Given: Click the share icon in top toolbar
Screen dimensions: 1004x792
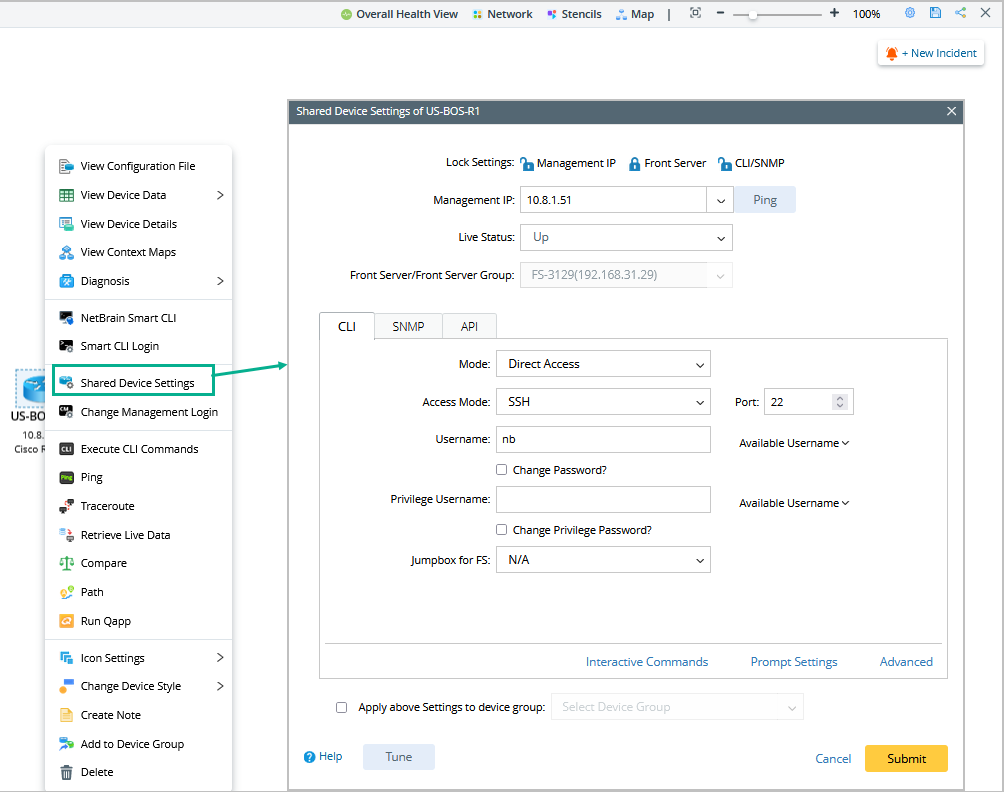Looking at the screenshot, I should (960, 13).
